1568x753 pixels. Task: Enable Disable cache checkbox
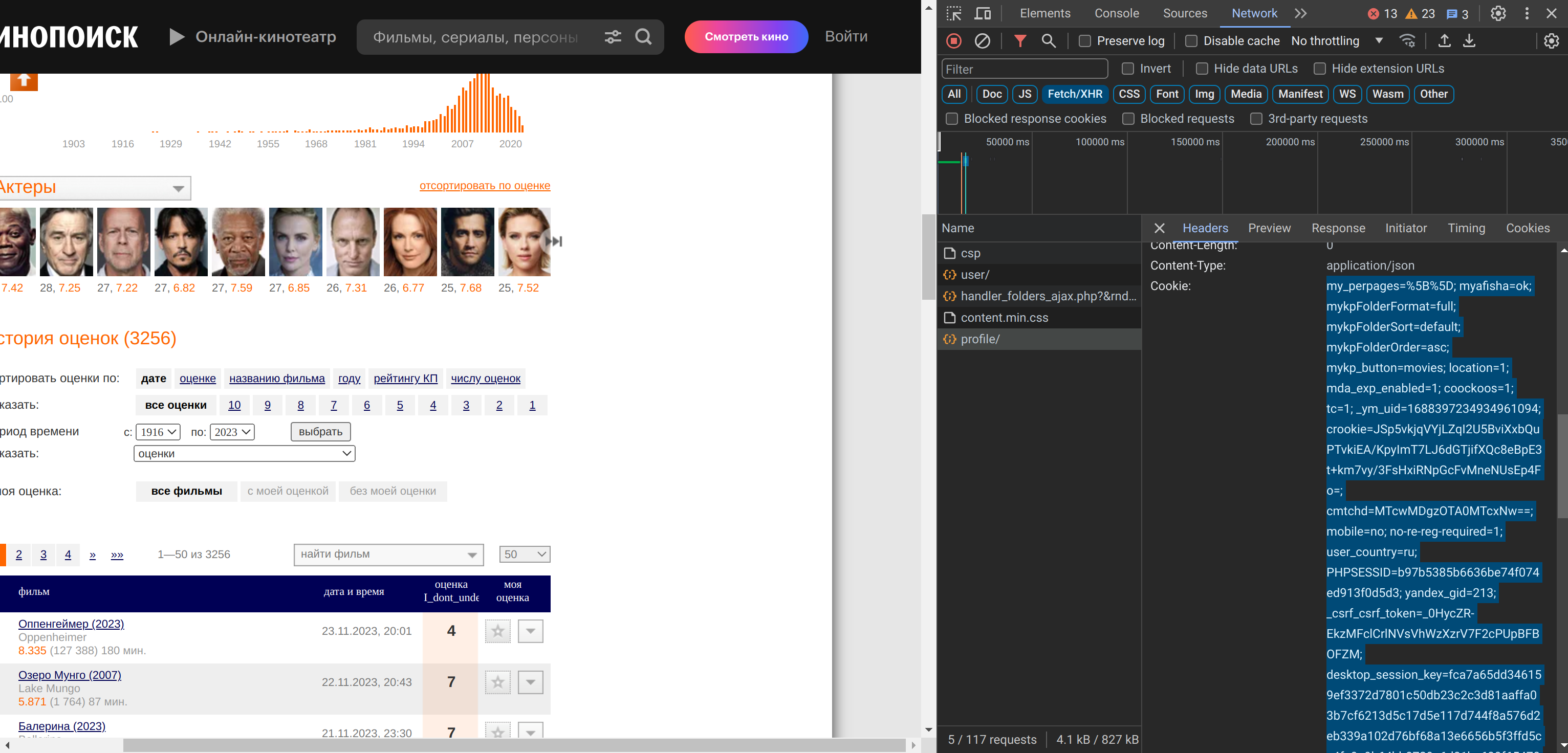pyautogui.click(x=1191, y=41)
